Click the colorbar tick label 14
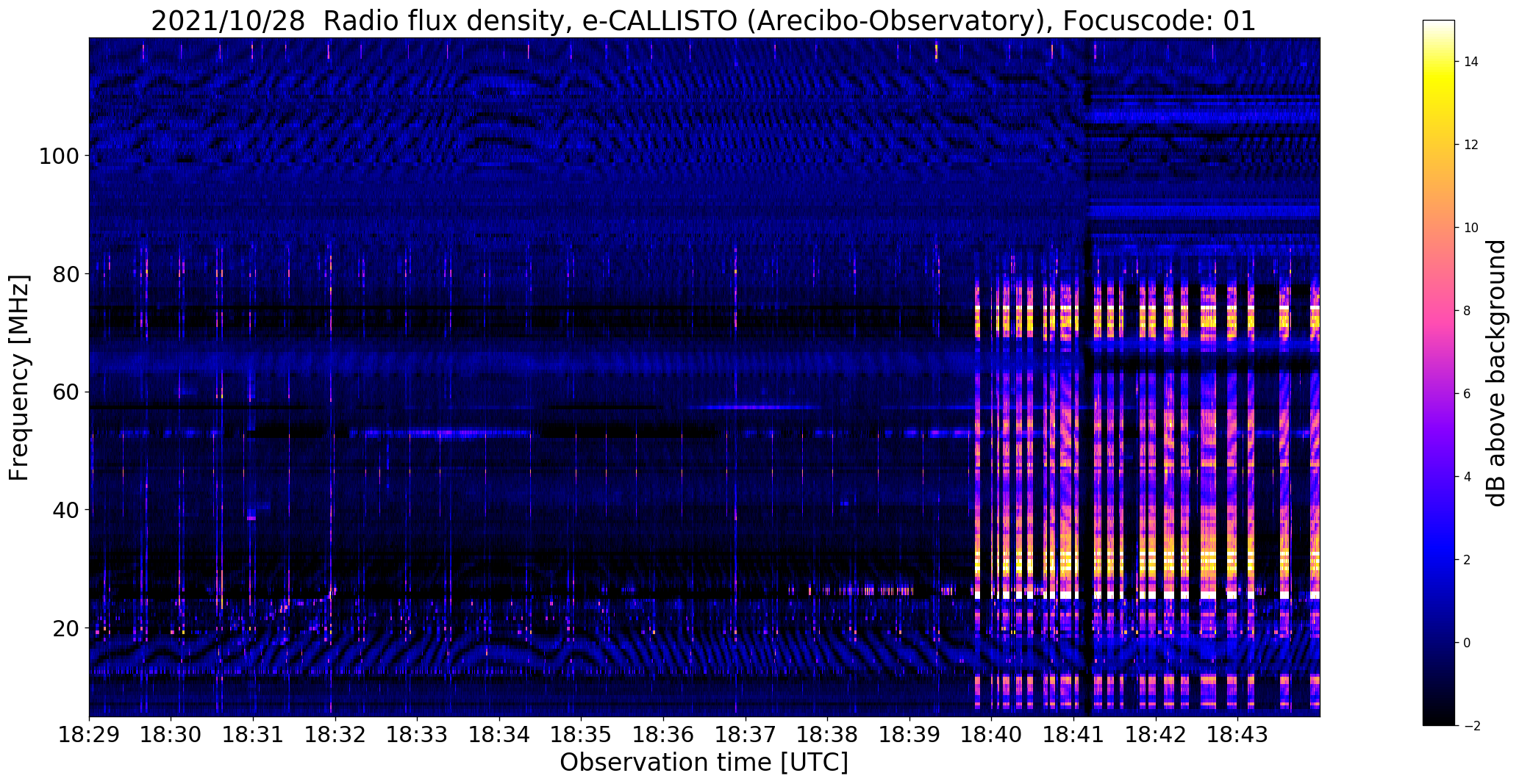The width and height of the screenshot is (1519, 784). coord(1471,62)
